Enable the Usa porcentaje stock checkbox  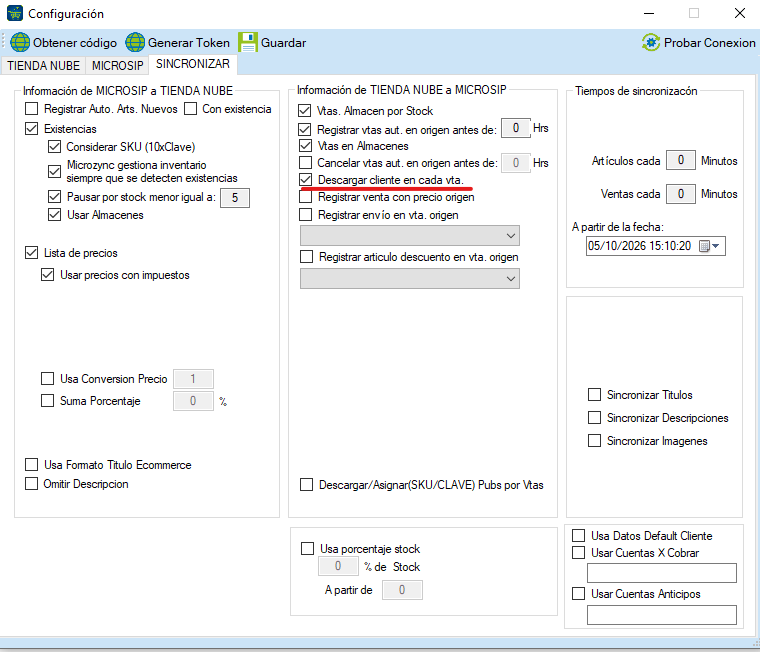[307, 549]
